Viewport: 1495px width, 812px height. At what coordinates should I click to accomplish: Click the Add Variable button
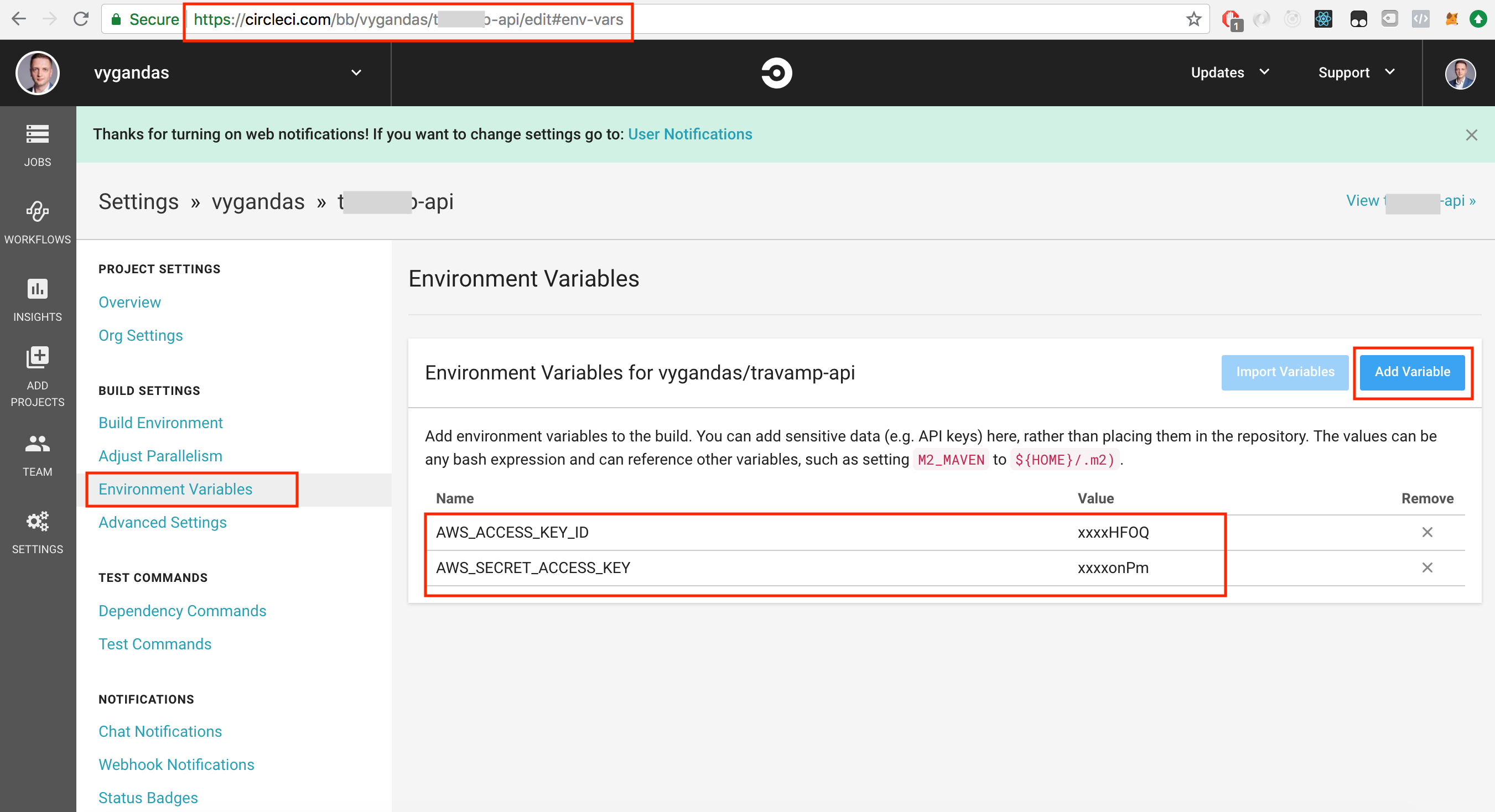1412,372
